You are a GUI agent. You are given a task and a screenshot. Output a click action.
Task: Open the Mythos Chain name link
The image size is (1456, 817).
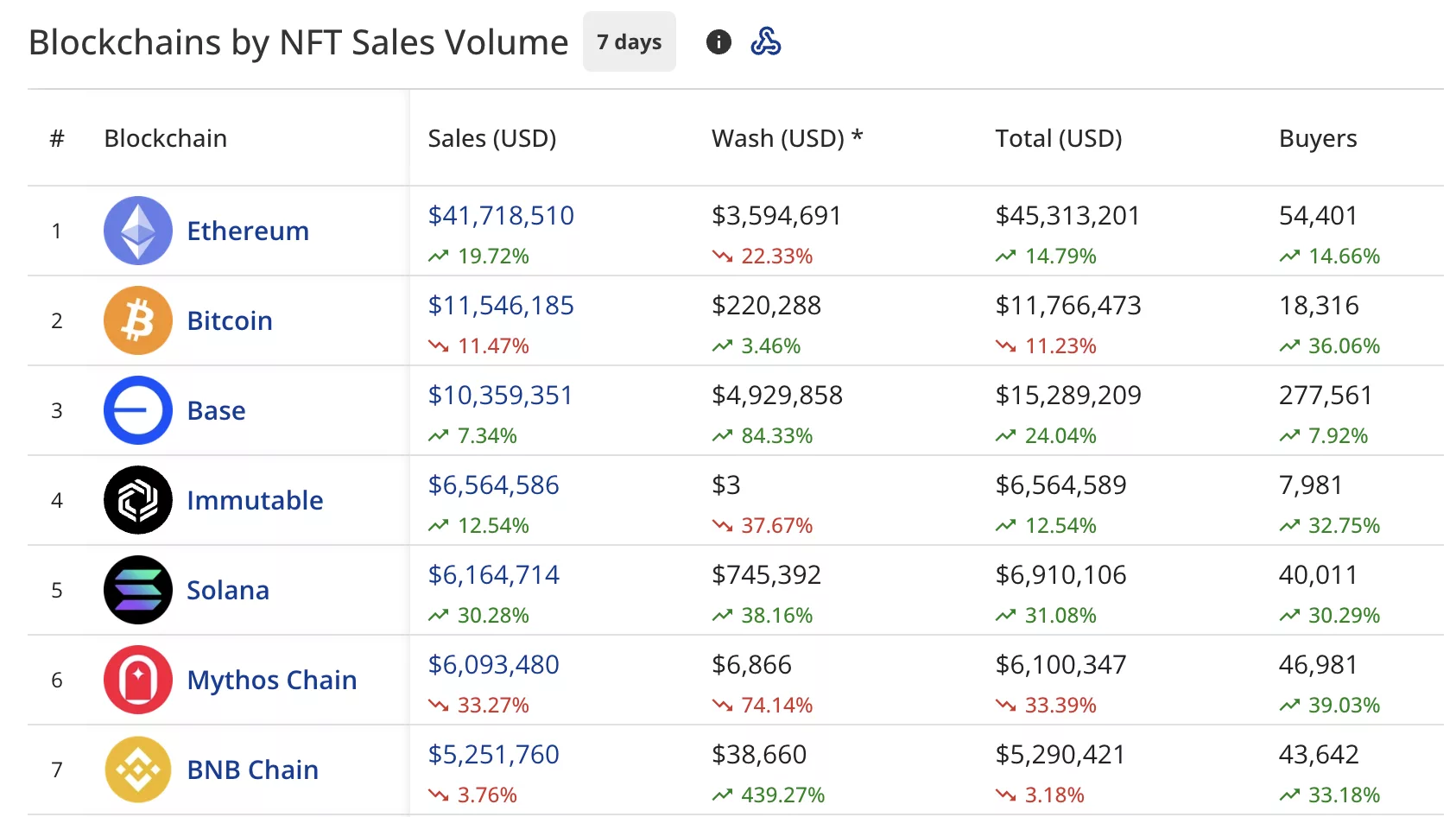[272, 680]
